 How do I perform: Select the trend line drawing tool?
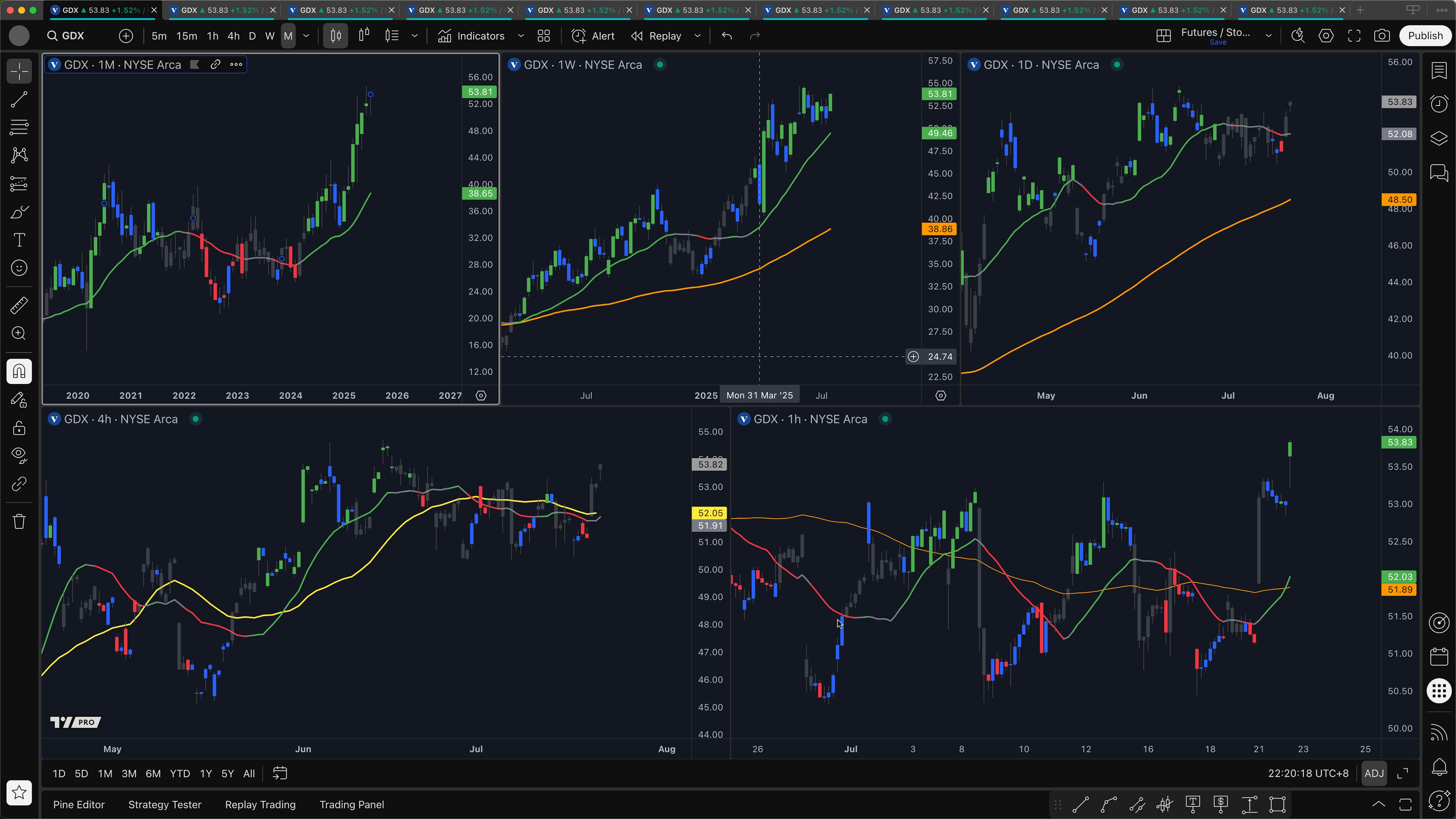click(x=19, y=100)
